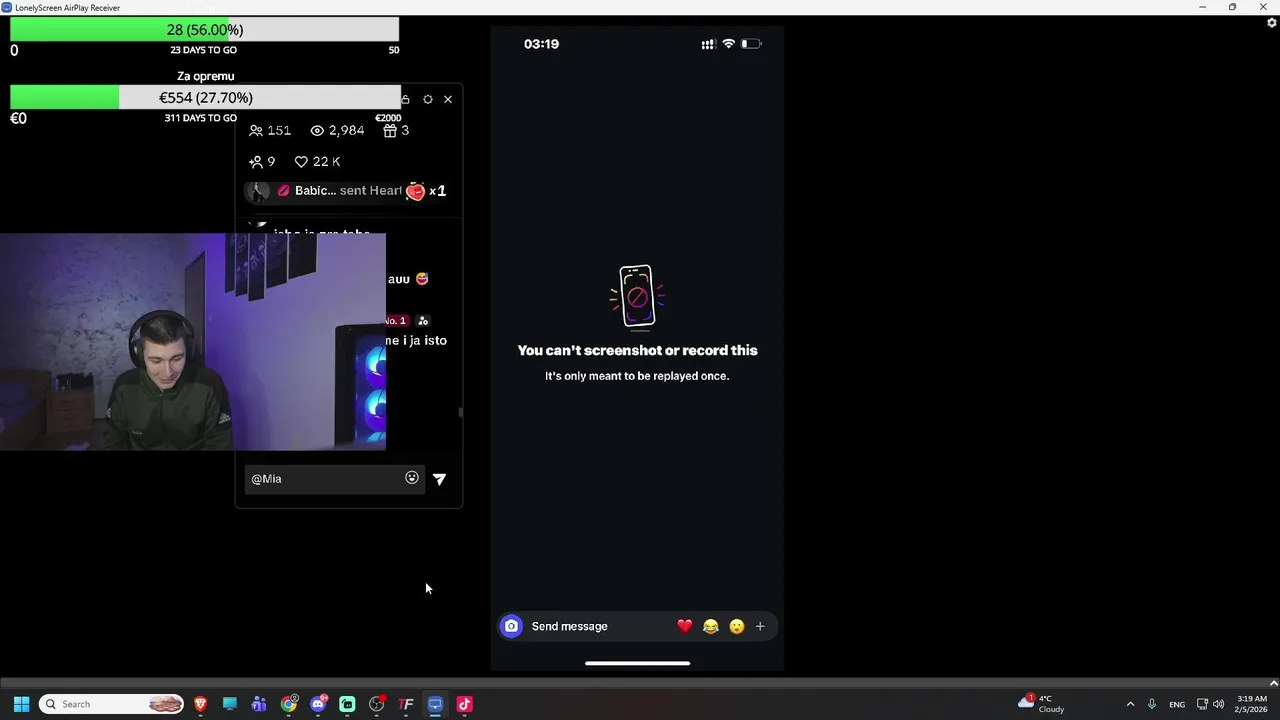Click 'You can't screenshot or record this' text
The width and height of the screenshot is (1280, 720).
(637, 350)
